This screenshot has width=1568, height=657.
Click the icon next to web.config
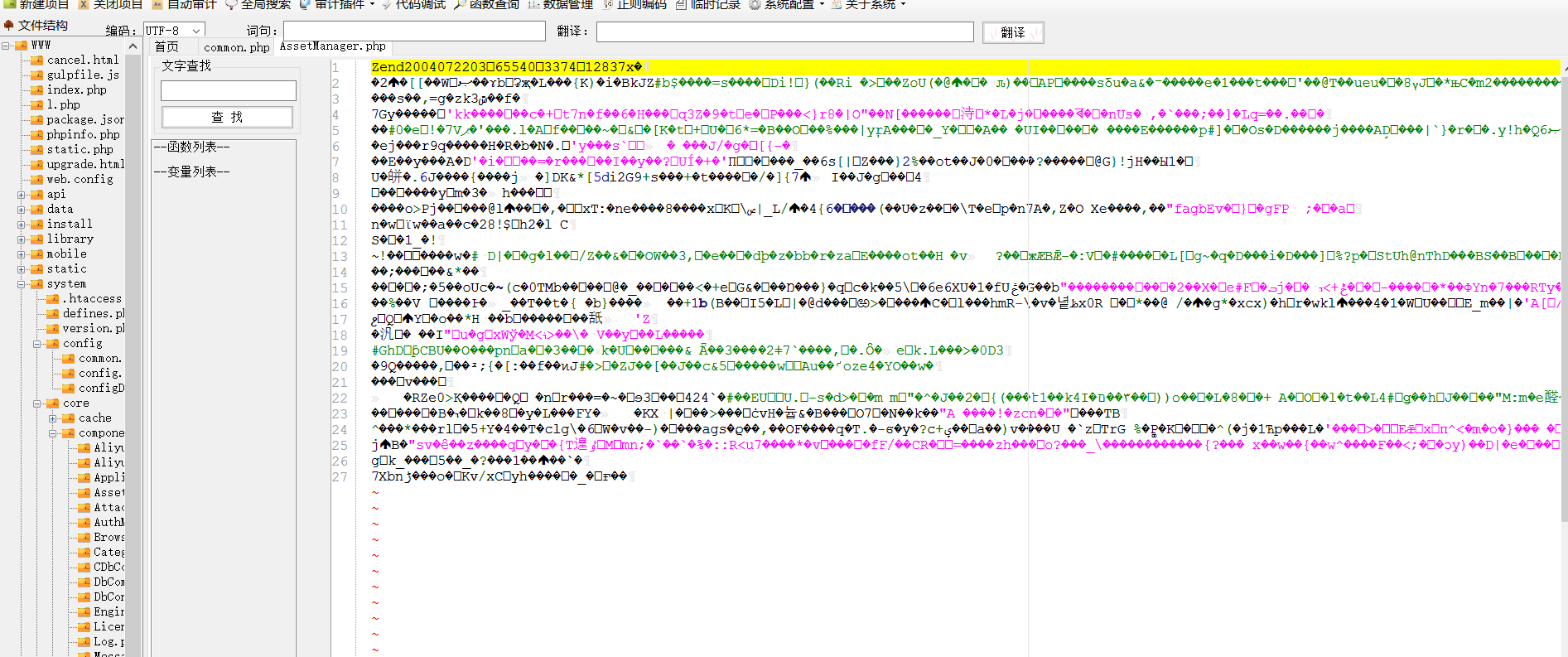[37, 179]
